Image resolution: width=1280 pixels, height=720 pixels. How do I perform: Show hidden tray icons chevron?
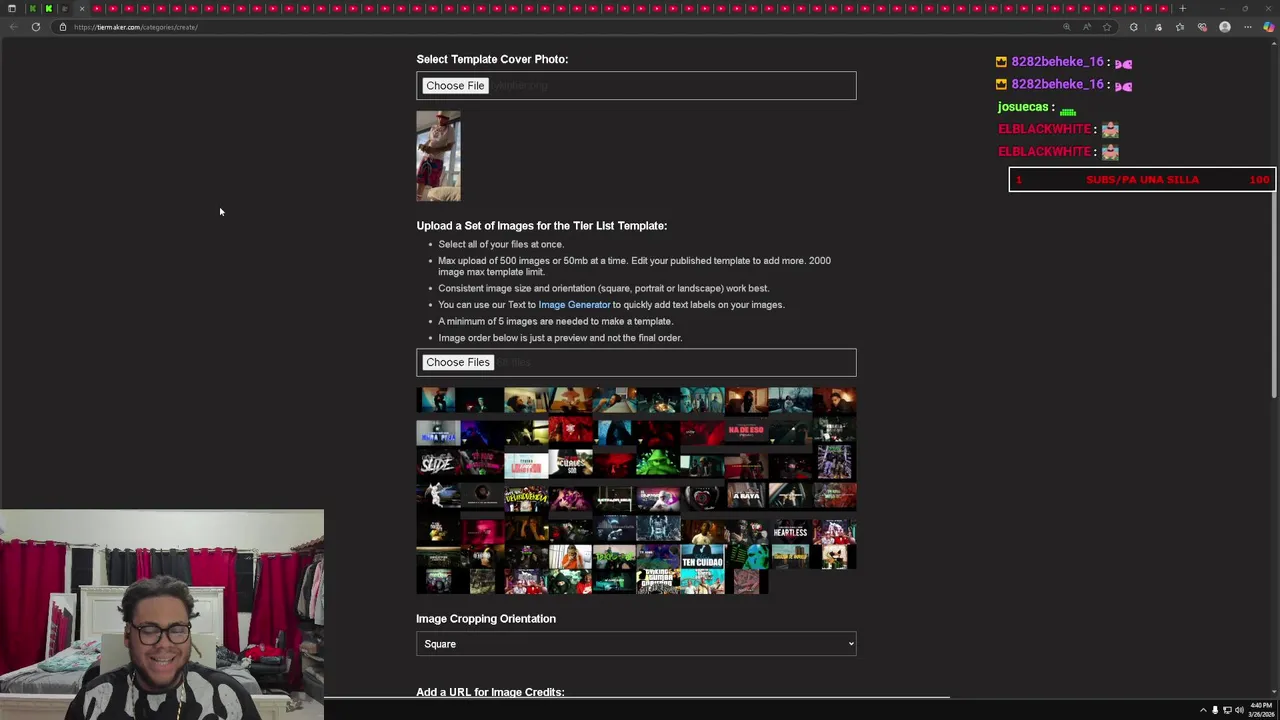pyautogui.click(x=1203, y=710)
